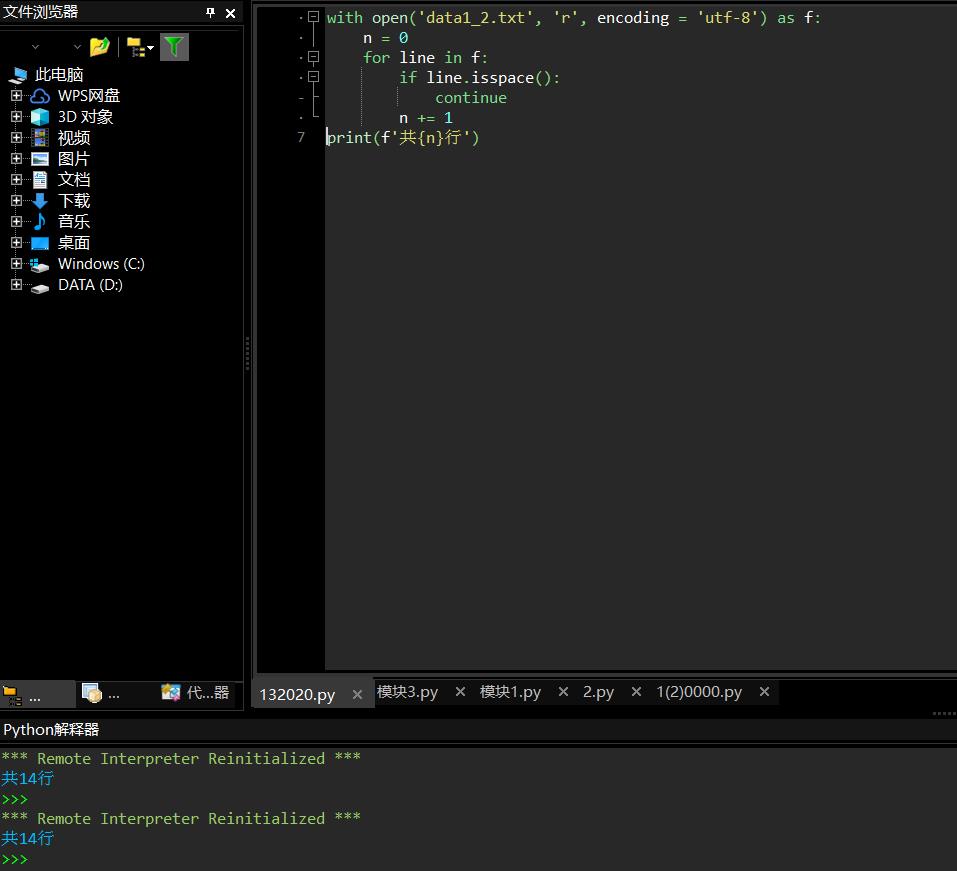Switch to the project explorer bottom tab
957x871 pixels.
click(101, 694)
